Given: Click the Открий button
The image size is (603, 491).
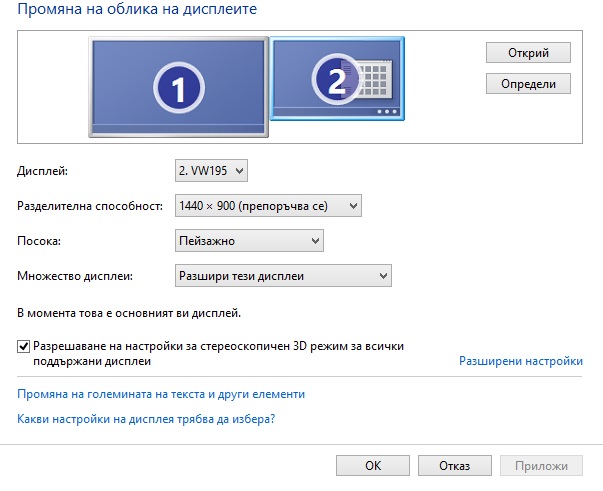Looking at the screenshot, I should 528,53.
